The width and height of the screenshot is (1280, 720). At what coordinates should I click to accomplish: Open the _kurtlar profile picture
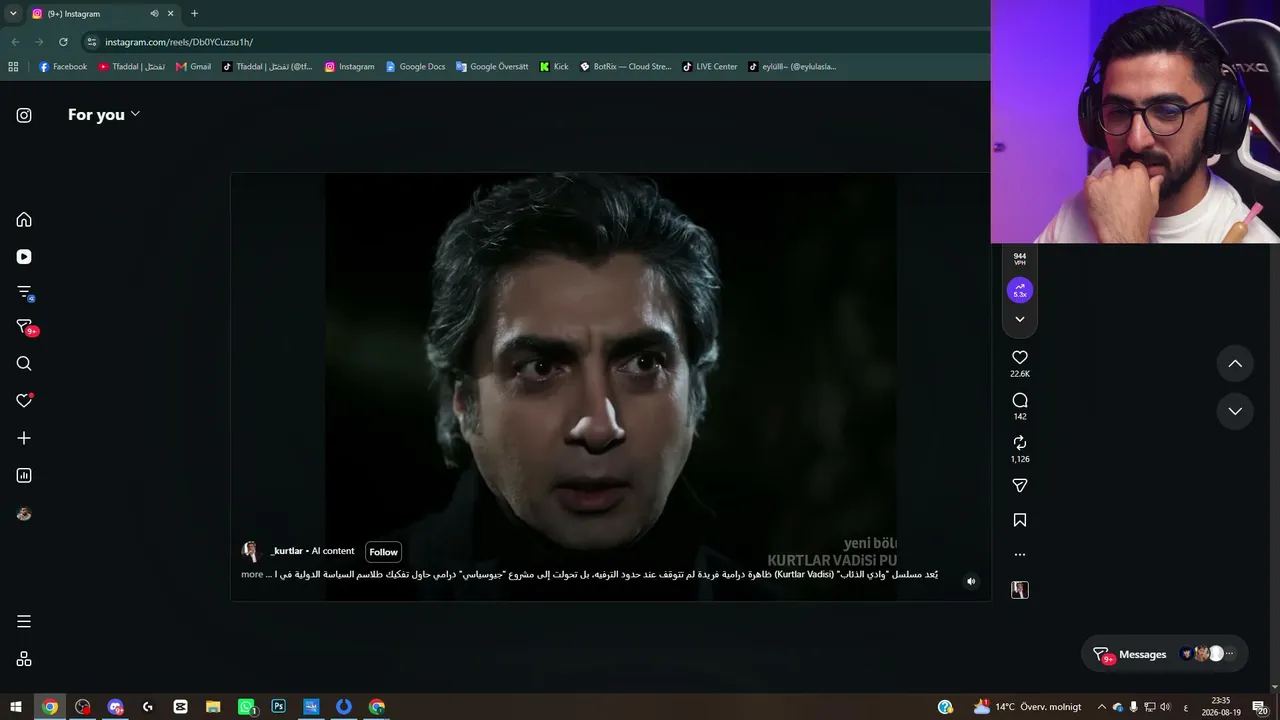click(251, 551)
